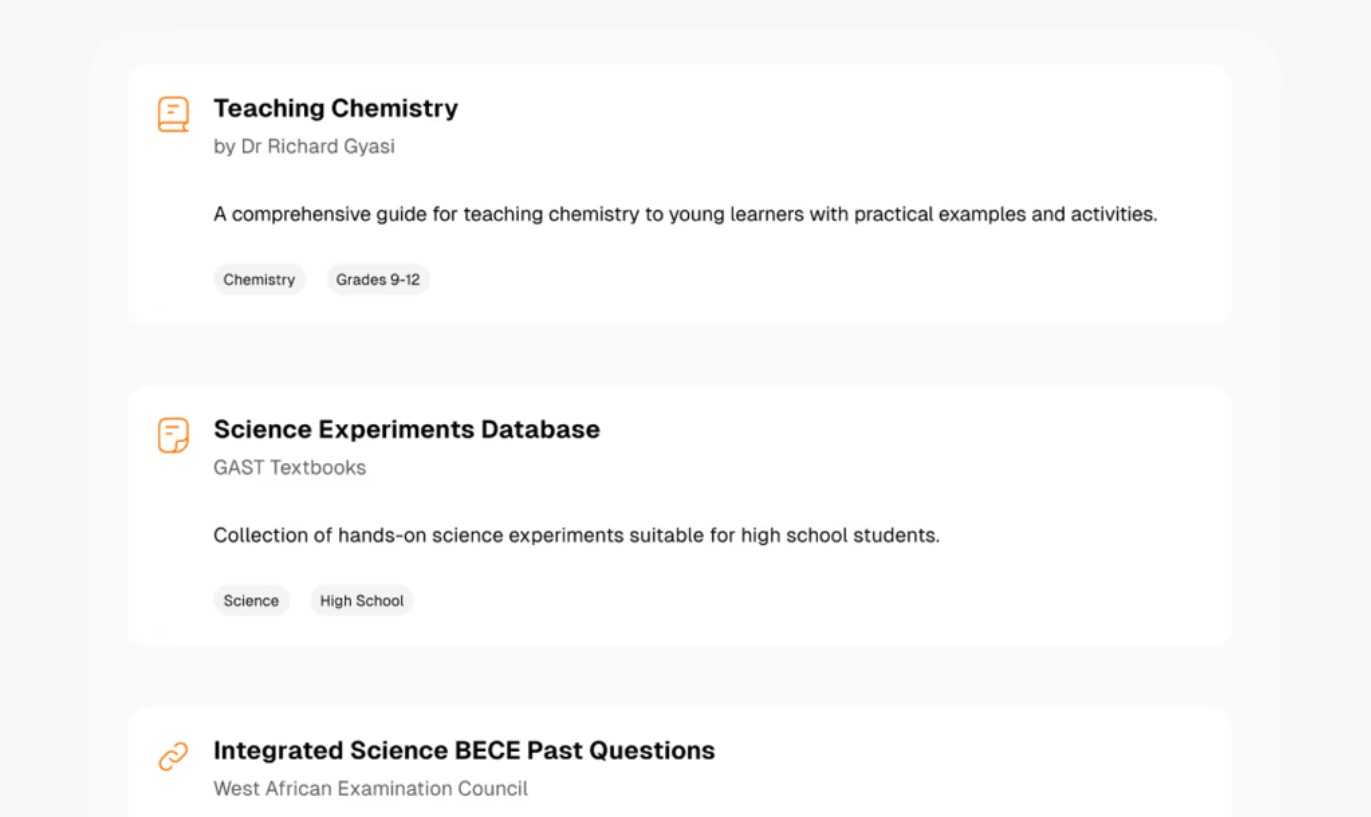Click the hands-on science experiments description
This screenshot has width=1371, height=817.
(576, 535)
